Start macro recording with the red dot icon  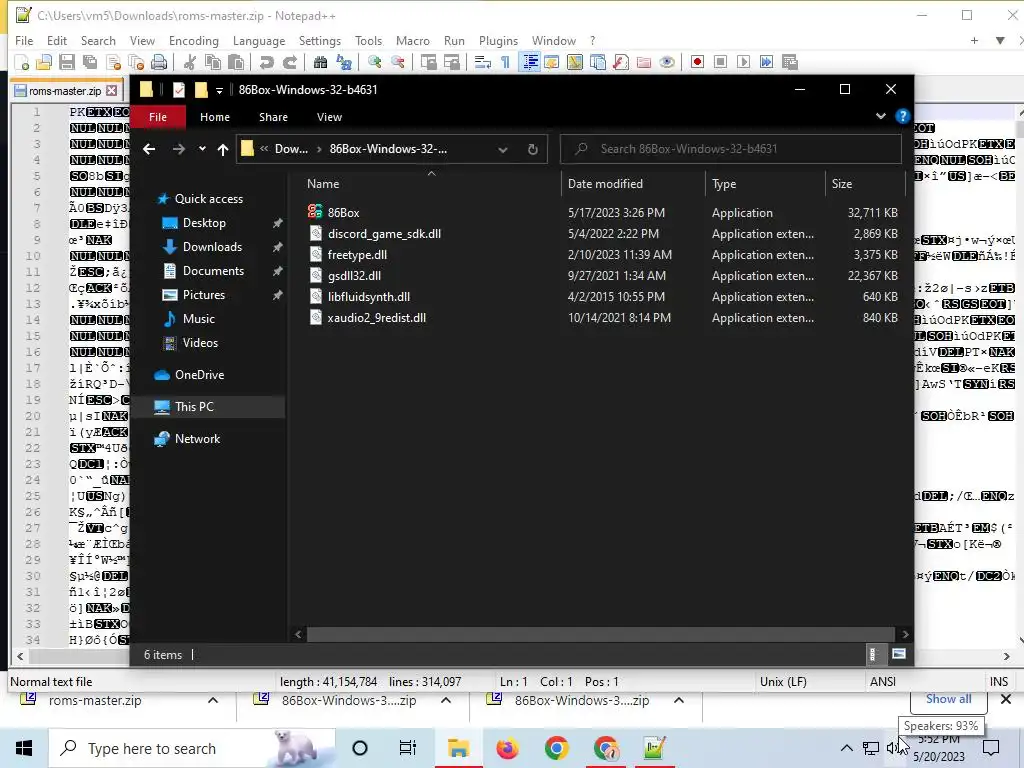click(697, 62)
